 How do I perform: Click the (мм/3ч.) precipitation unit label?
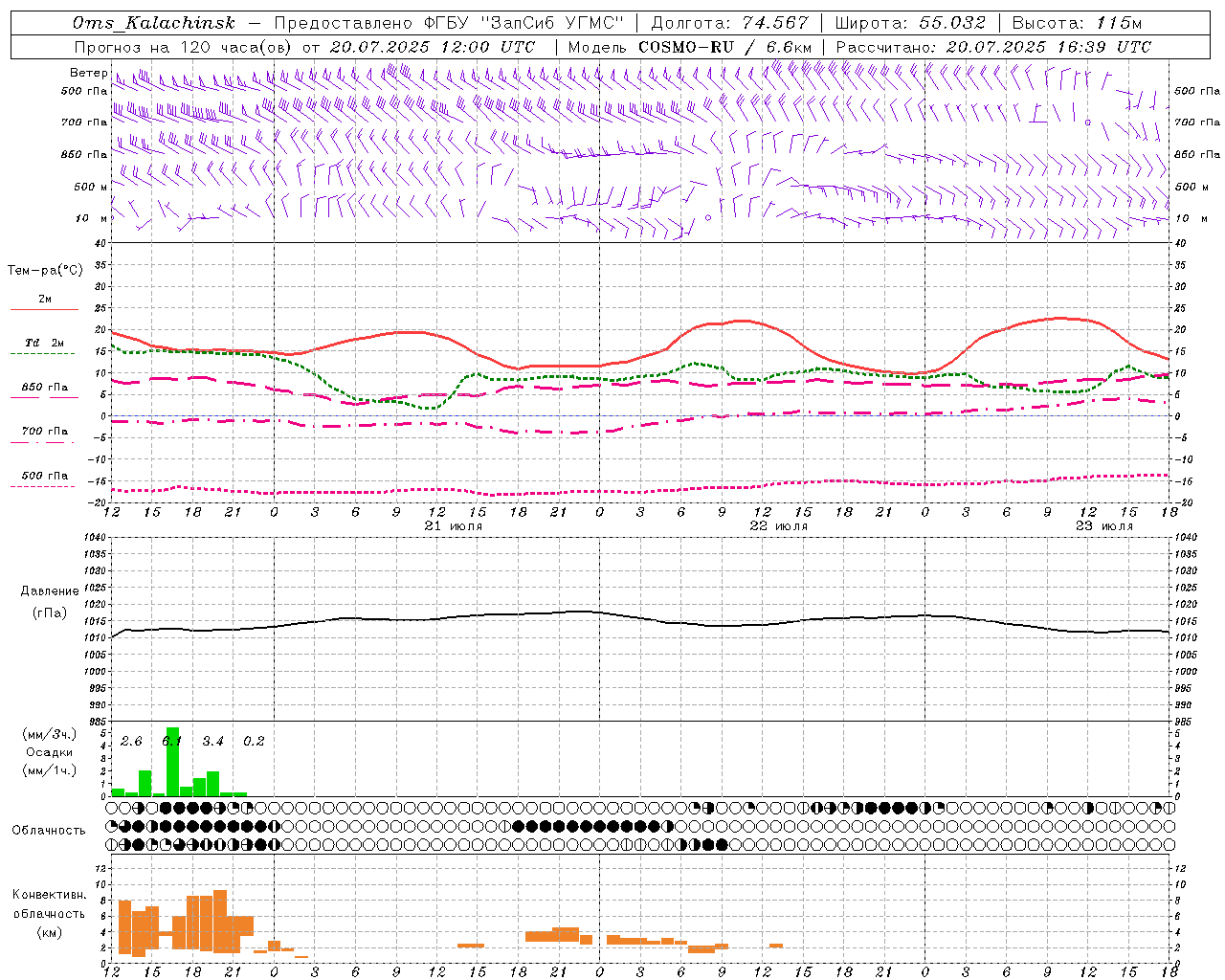click(x=50, y=734)
